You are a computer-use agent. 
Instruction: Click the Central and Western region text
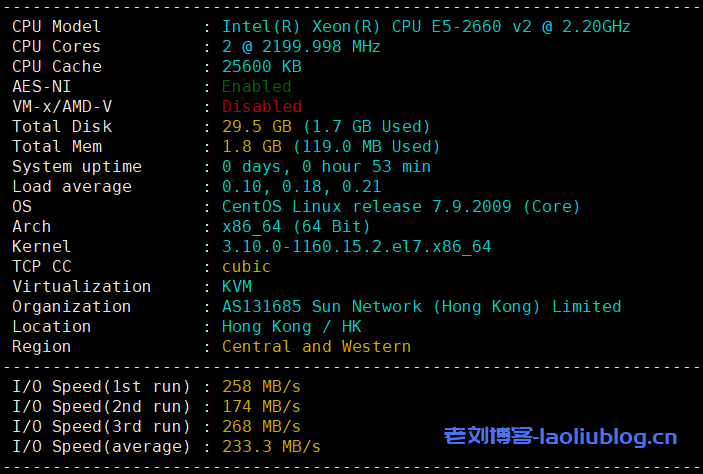[x=316, y=347]
